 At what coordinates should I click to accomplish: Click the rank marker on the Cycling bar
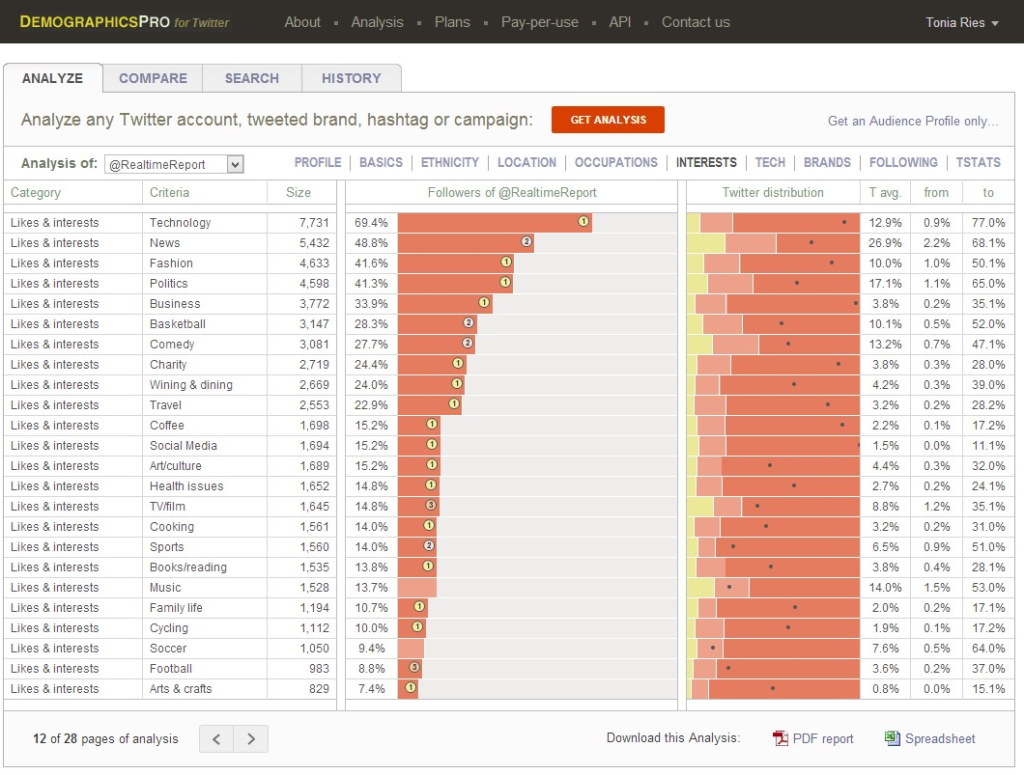tap(417, 627)
